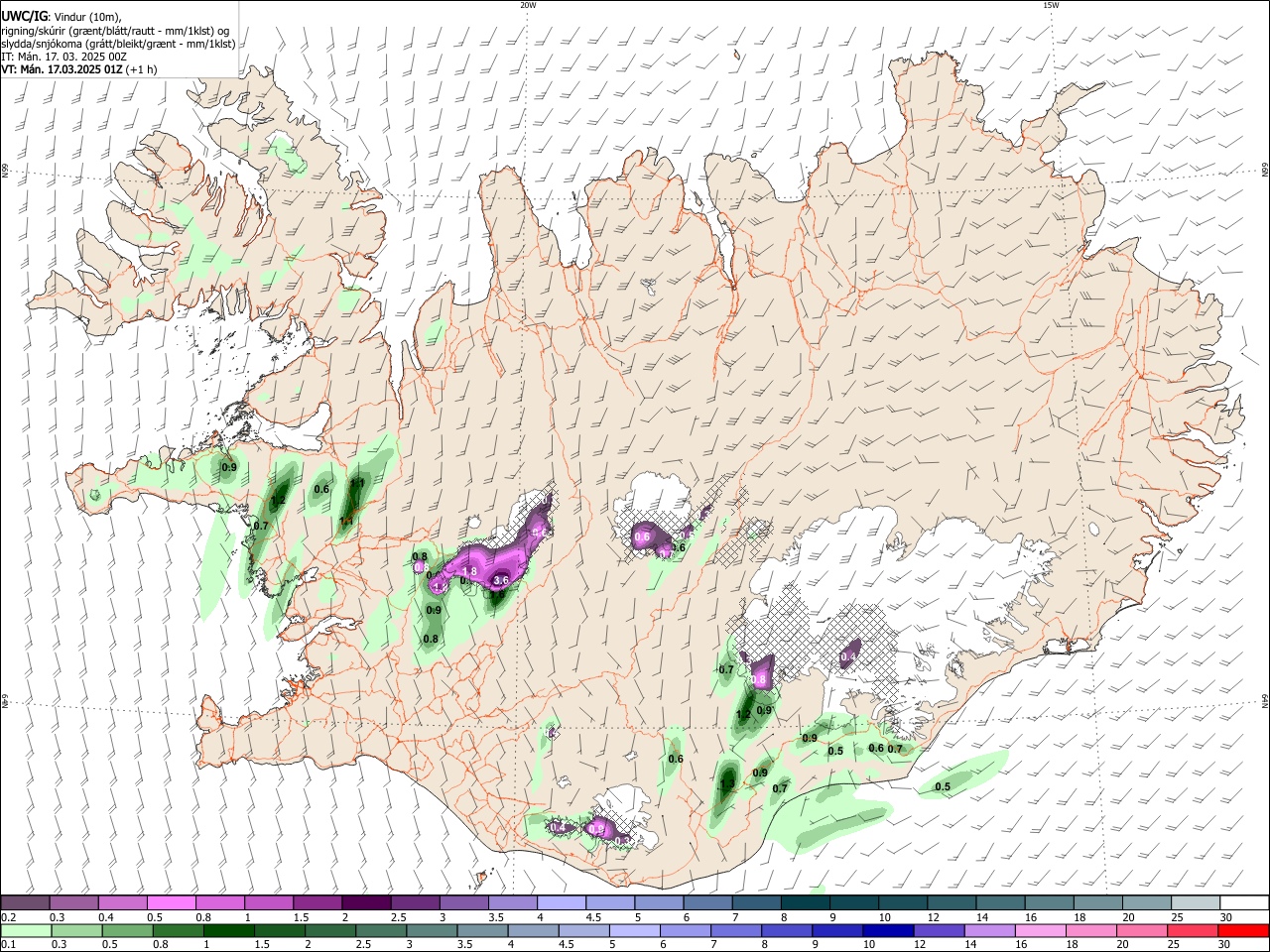Click the 14 label on the rain scale

pos(971,944)
